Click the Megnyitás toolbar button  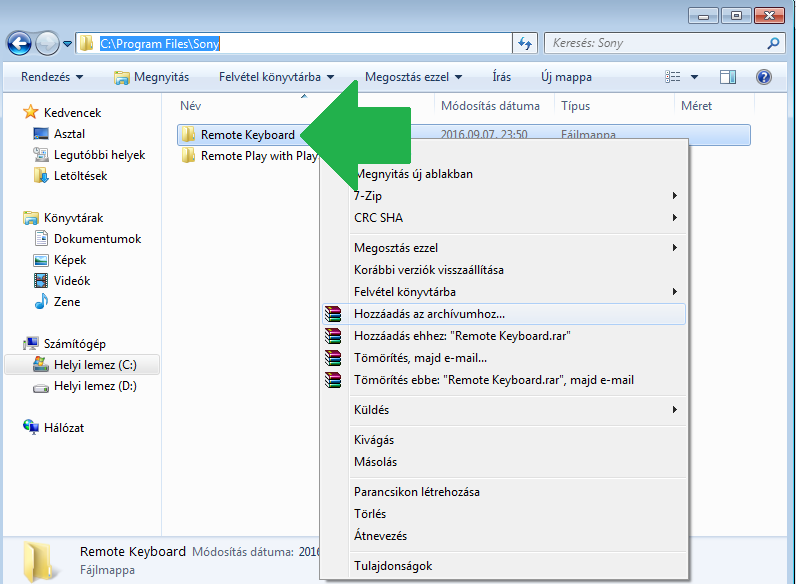click(152, 77)
